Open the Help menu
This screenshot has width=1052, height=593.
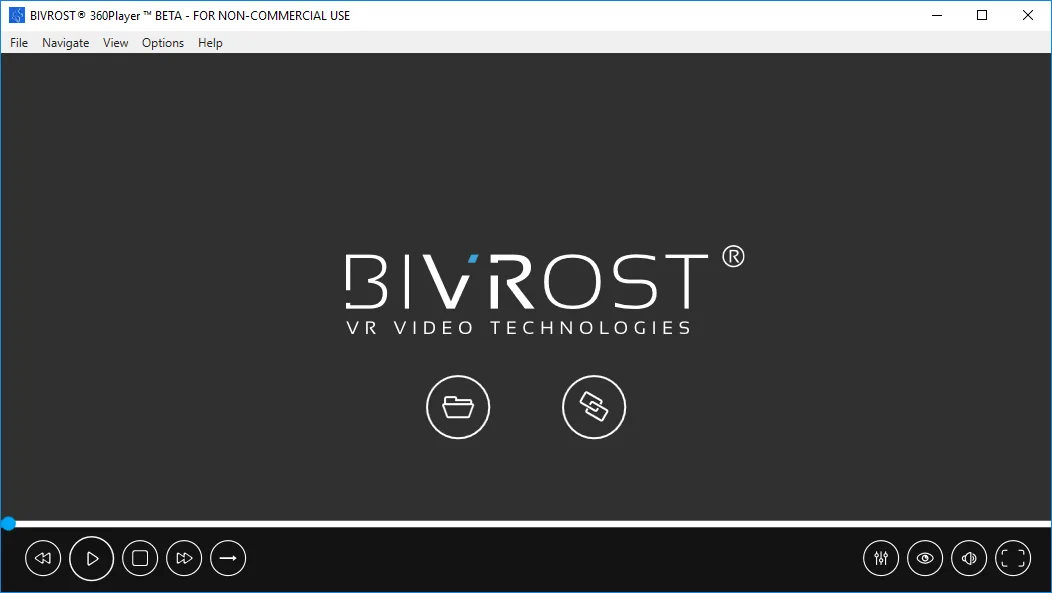point(210,43)
